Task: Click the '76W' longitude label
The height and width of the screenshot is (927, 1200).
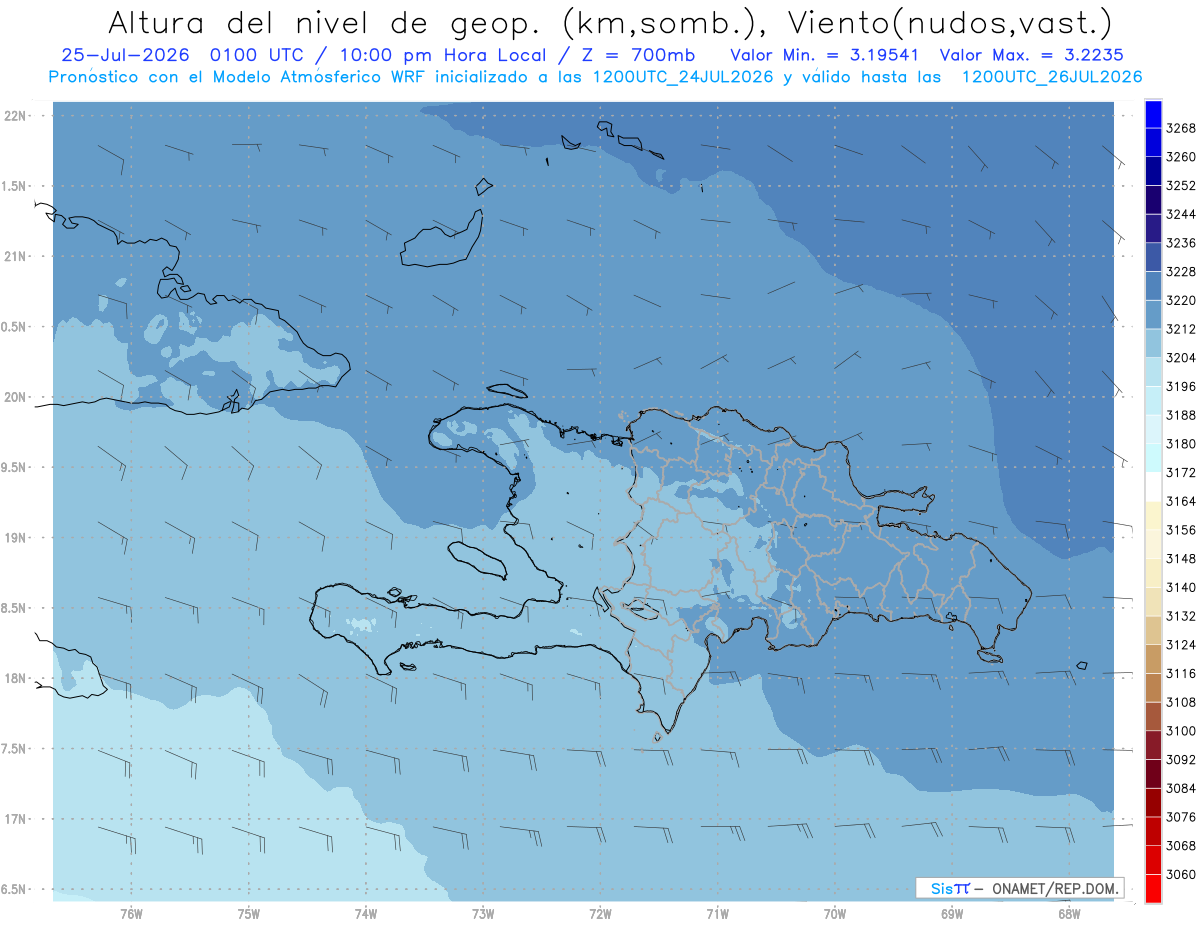Action: 132,914
